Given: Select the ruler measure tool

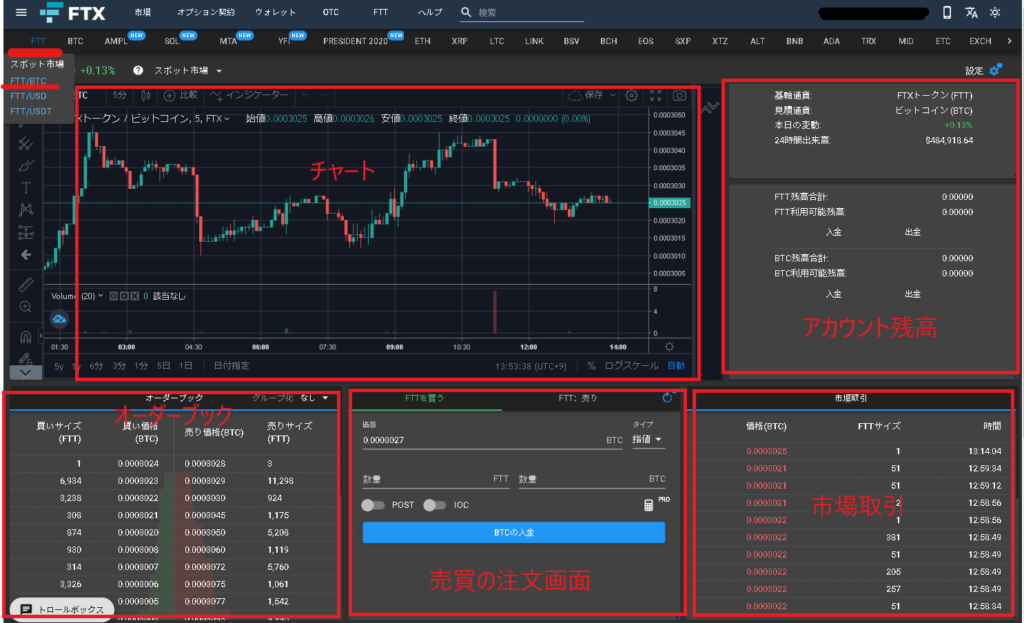Looking at the screenshot, I should click(x=25, y=285).
